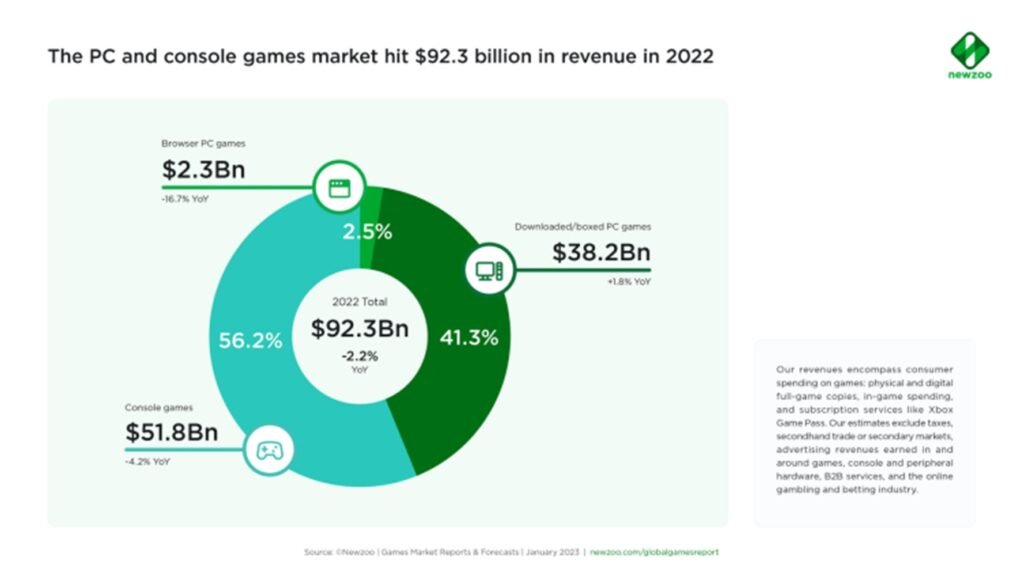Click the game controller icon

(x=270, y=450)
